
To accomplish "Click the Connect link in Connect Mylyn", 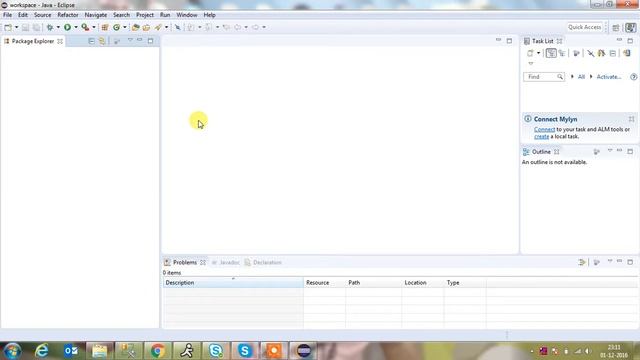I will (x=544, y=129).
